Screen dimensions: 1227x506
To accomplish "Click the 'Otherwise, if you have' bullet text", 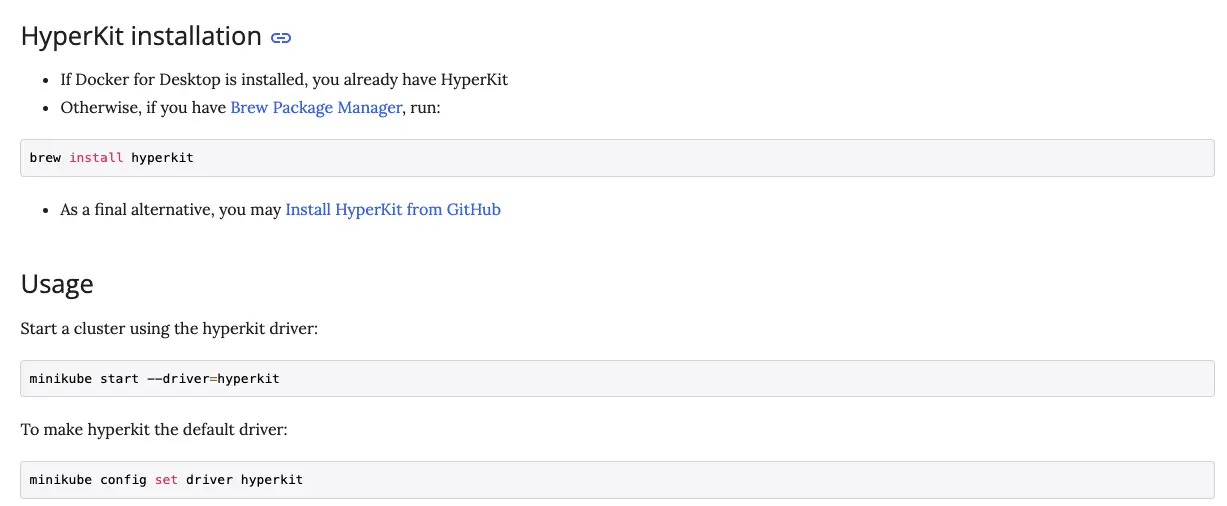I will [x=143, y=107].
